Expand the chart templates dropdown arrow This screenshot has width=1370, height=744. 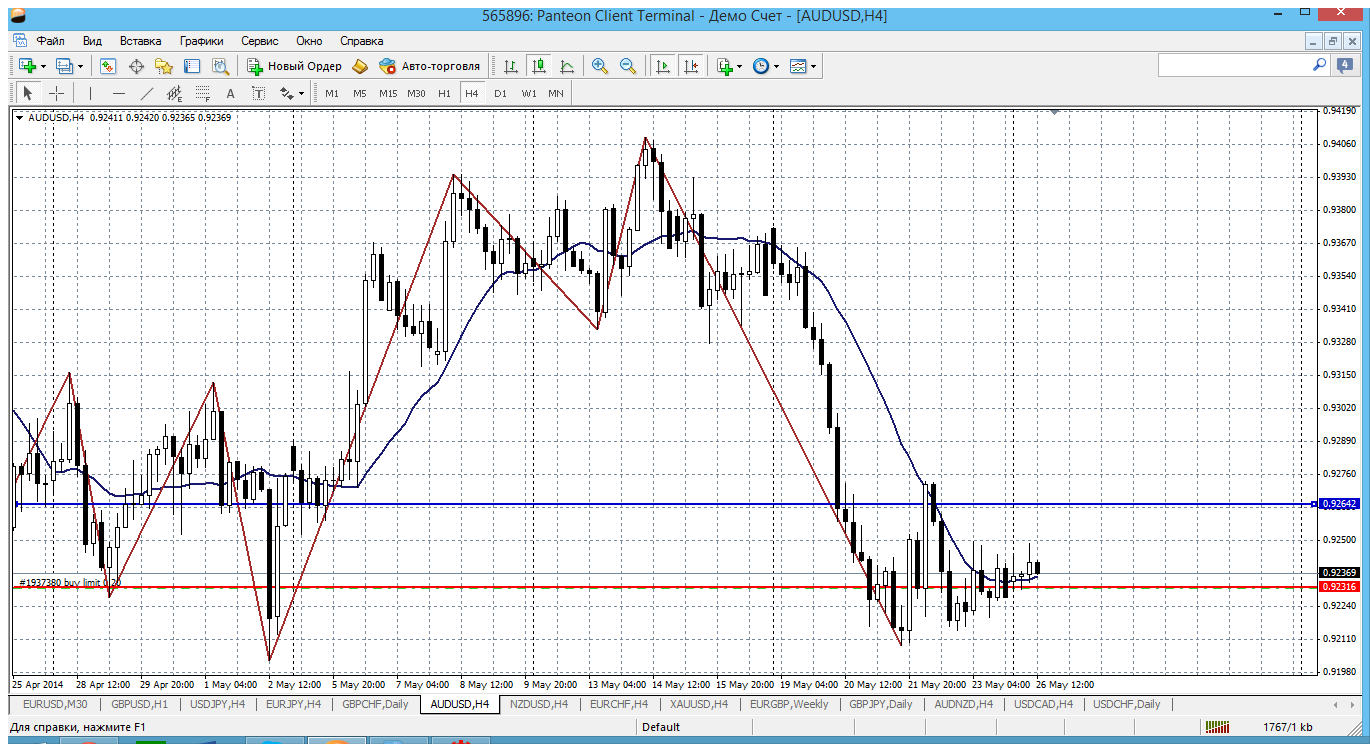pos(813,66)
